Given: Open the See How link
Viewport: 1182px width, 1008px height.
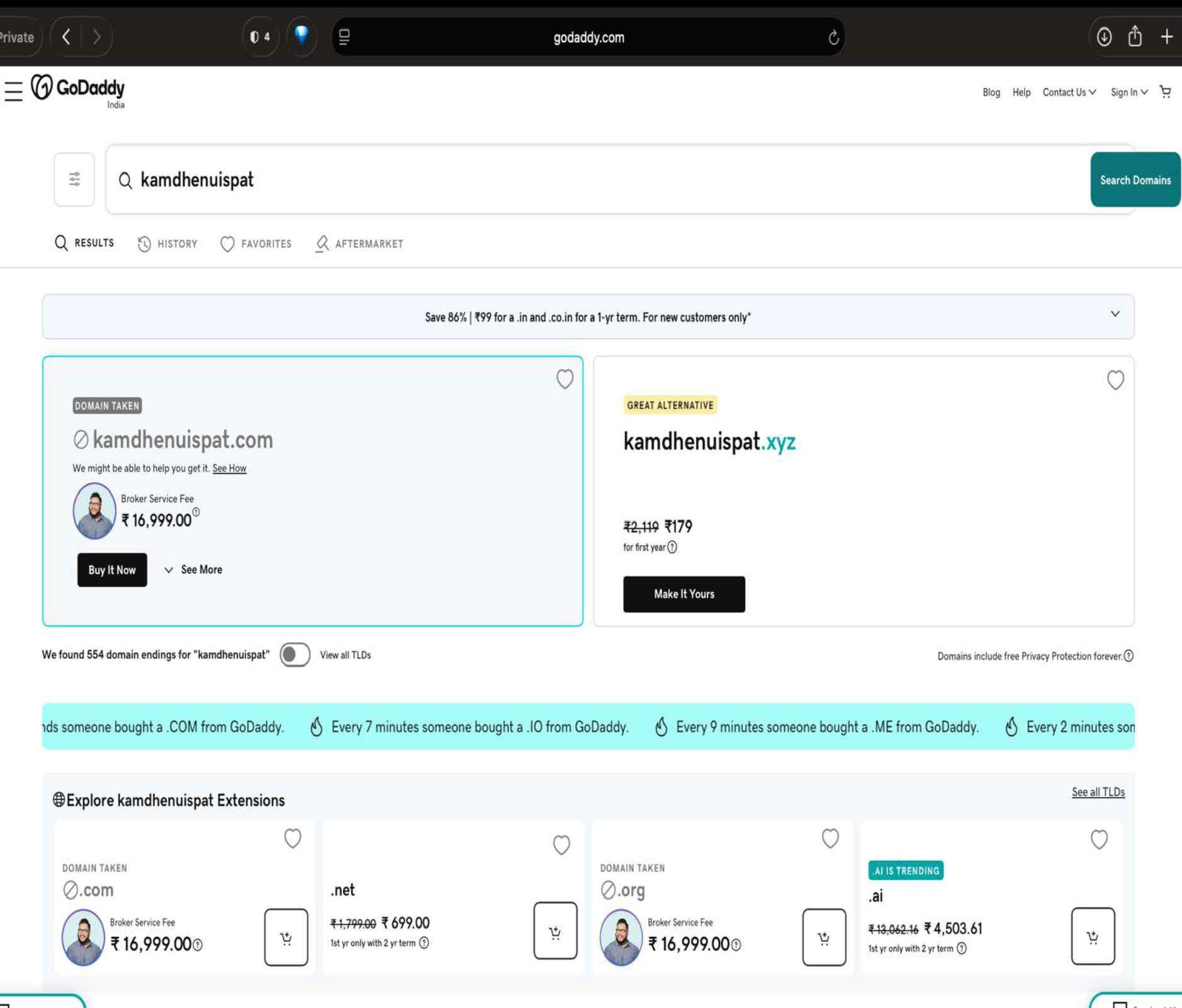Looking at the screenshot, I should pos(229,468).
